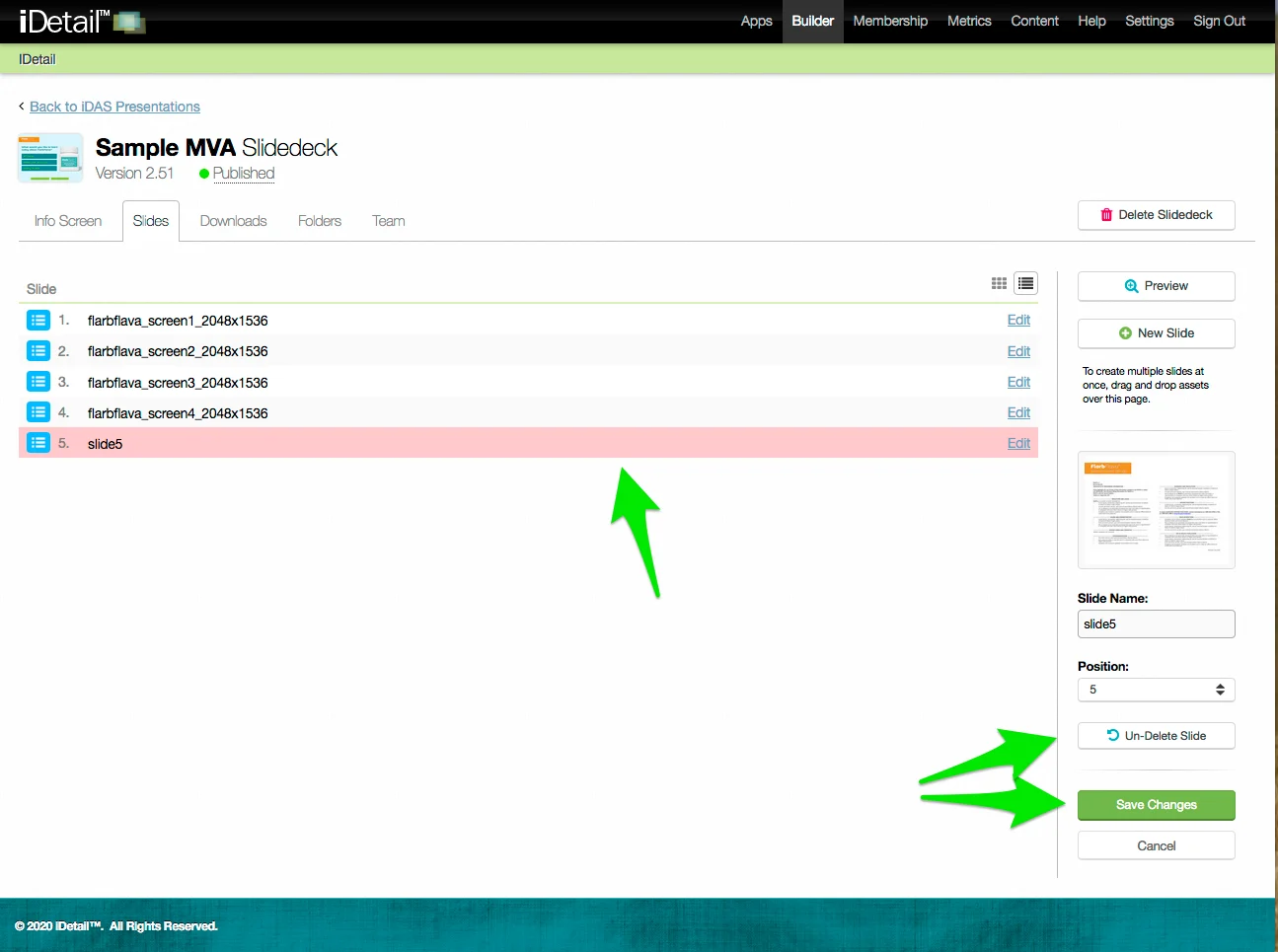Click the Slide column header
Image resolution: width=1278 pixels, height=952 pixels.
point(41,289)
